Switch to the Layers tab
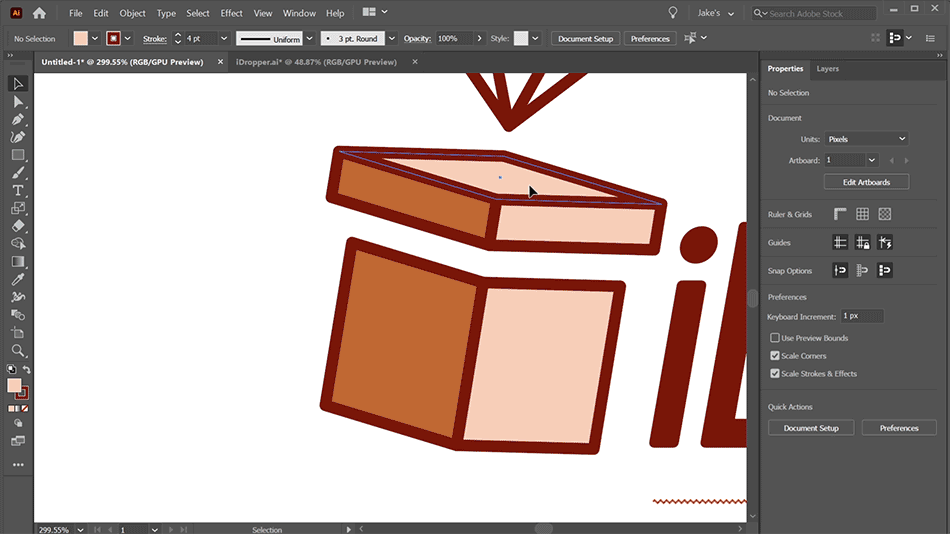This screenshot has width=950, height=534. 828,68
